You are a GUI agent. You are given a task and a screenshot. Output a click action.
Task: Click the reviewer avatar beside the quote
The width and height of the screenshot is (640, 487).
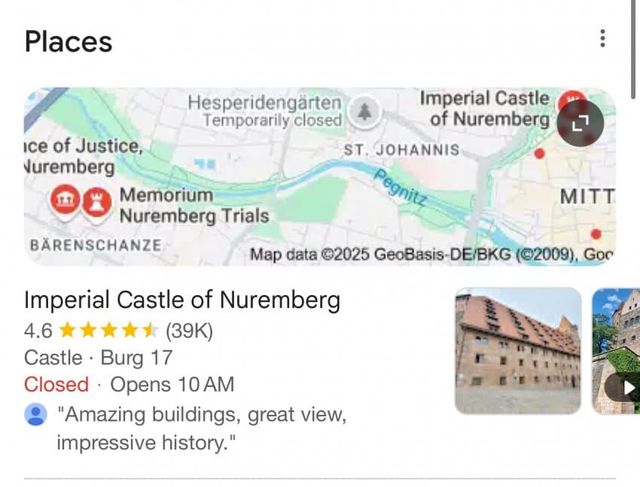[35, 415]
